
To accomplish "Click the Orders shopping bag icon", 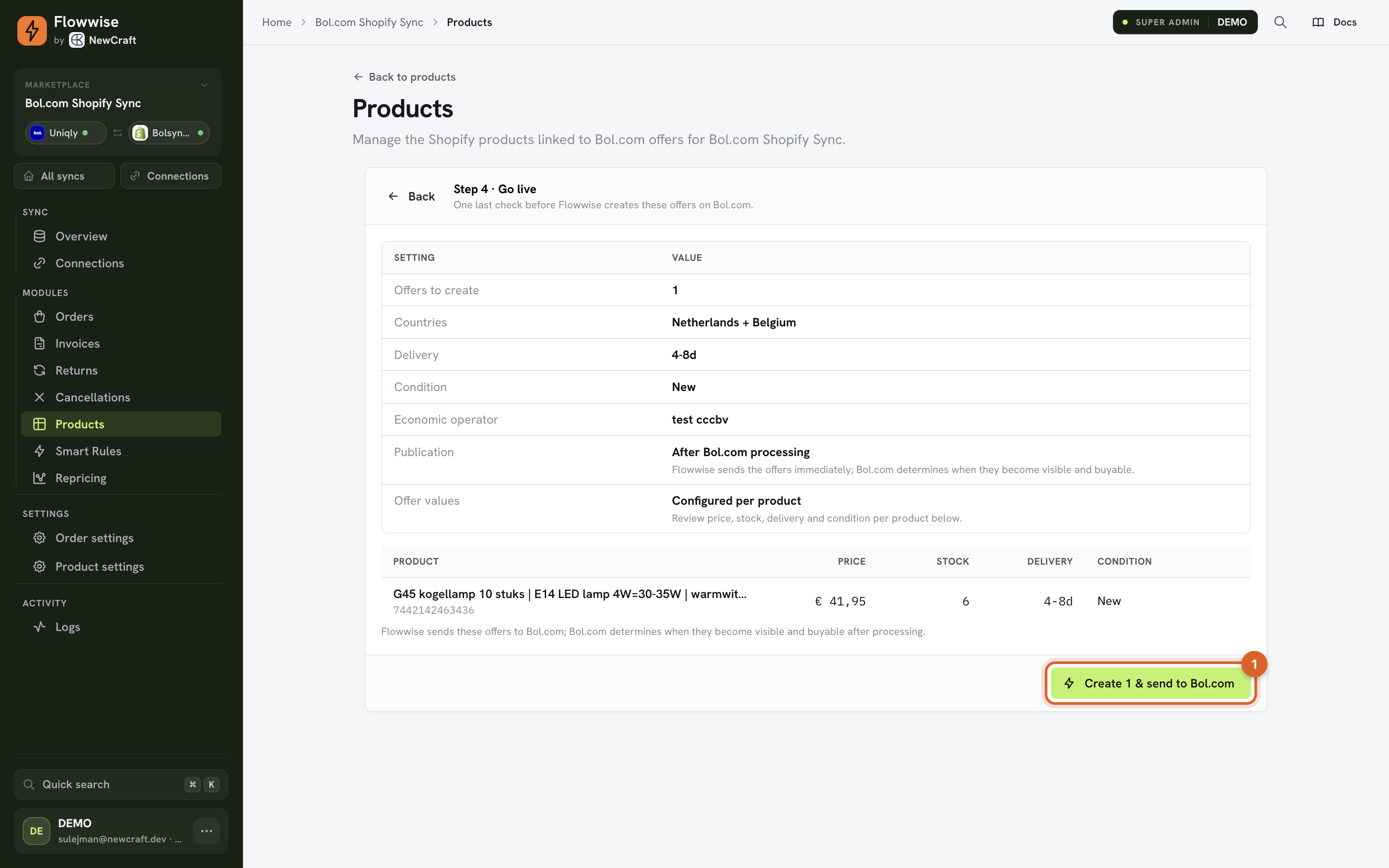I will click(x=39, y=316).
